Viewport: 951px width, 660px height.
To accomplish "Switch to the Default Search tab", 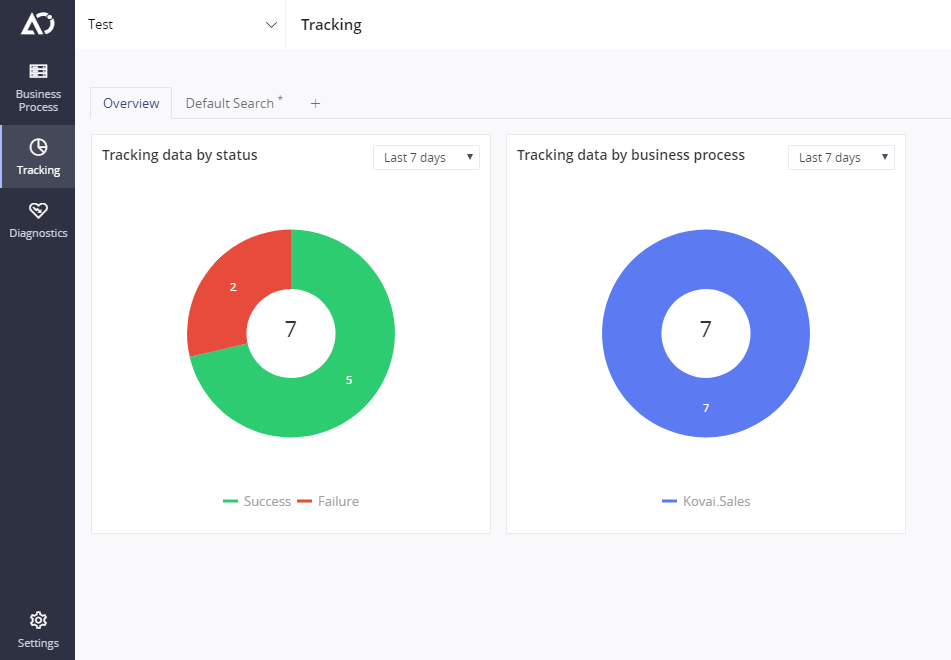I will [x=234, y=103].
